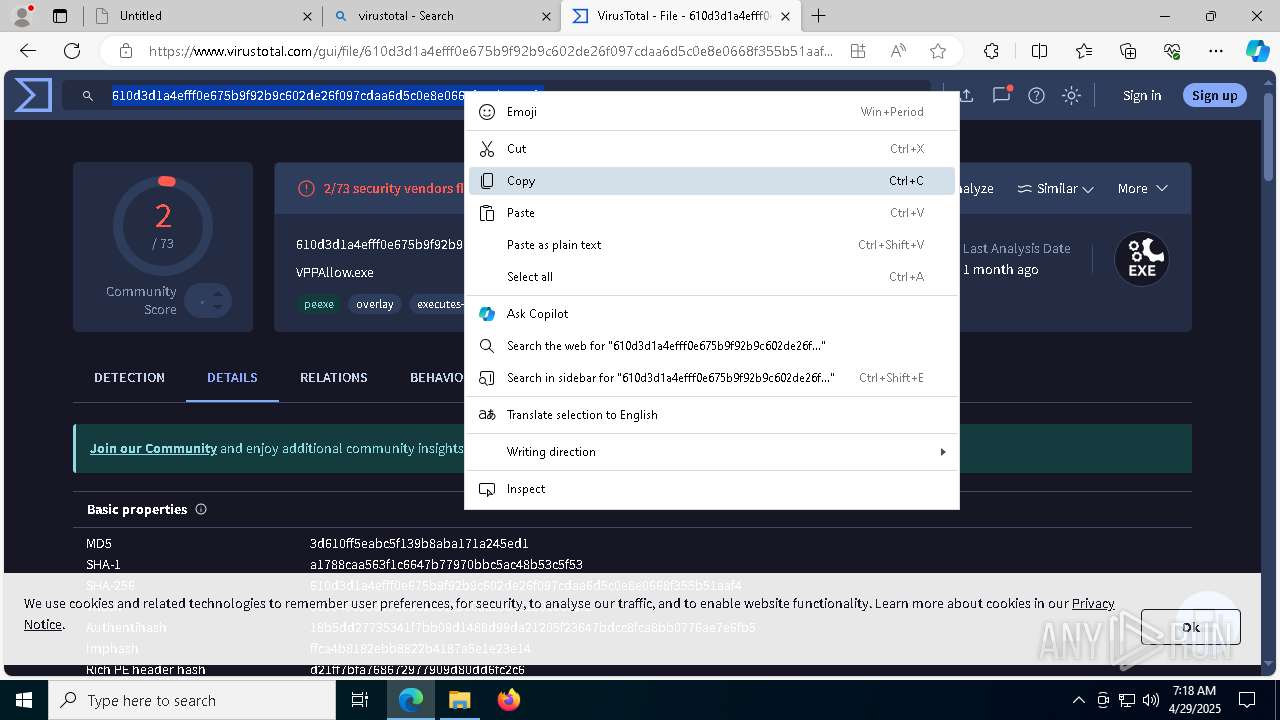Switch to the RELATIONS tab
The height and width of the screenshot is (720, 1280).
[x=334, y=377]
